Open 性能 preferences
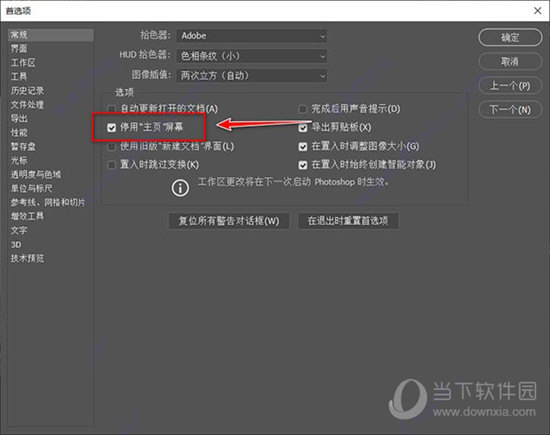This screenshot has width=550, height=435. (19, 133)
